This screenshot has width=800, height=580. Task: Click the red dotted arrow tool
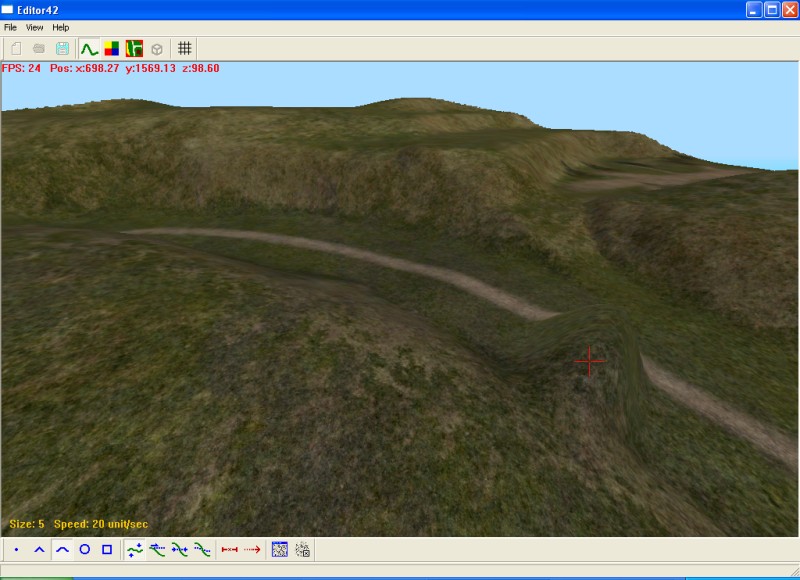(x=252, y=549)
